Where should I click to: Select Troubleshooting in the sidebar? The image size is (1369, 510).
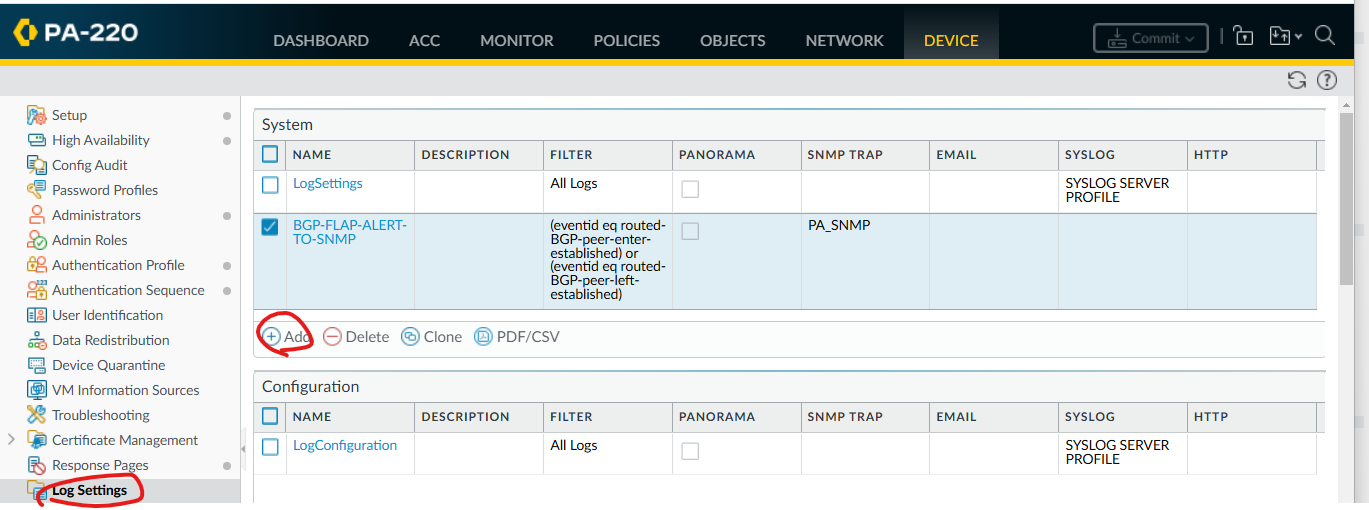(101, 415)
